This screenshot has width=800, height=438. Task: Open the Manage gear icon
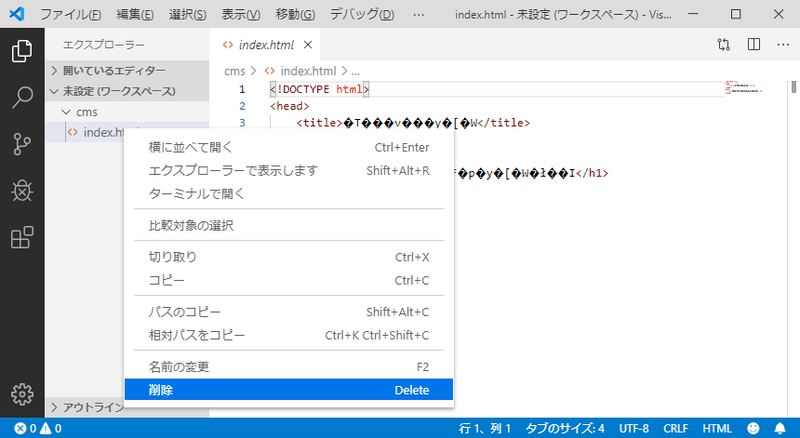[x=22, y=394]
